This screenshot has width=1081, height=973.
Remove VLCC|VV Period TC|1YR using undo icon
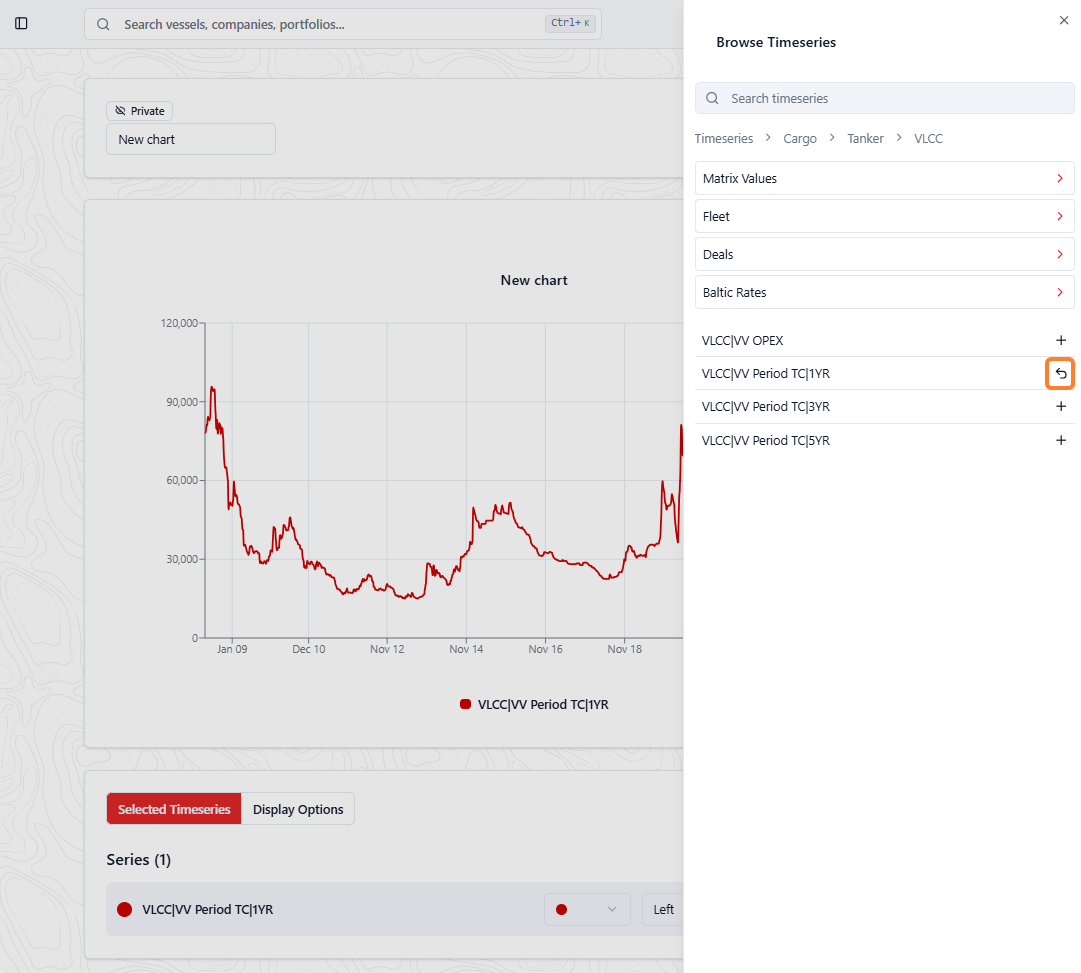coord(1060,374)
